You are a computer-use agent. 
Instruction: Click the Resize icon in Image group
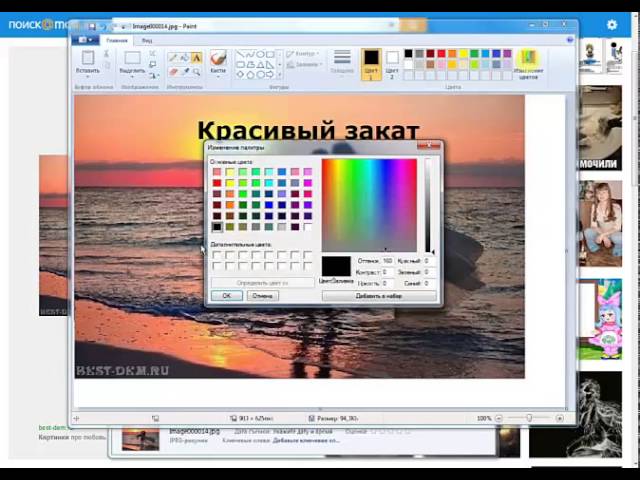pos(153,64)
